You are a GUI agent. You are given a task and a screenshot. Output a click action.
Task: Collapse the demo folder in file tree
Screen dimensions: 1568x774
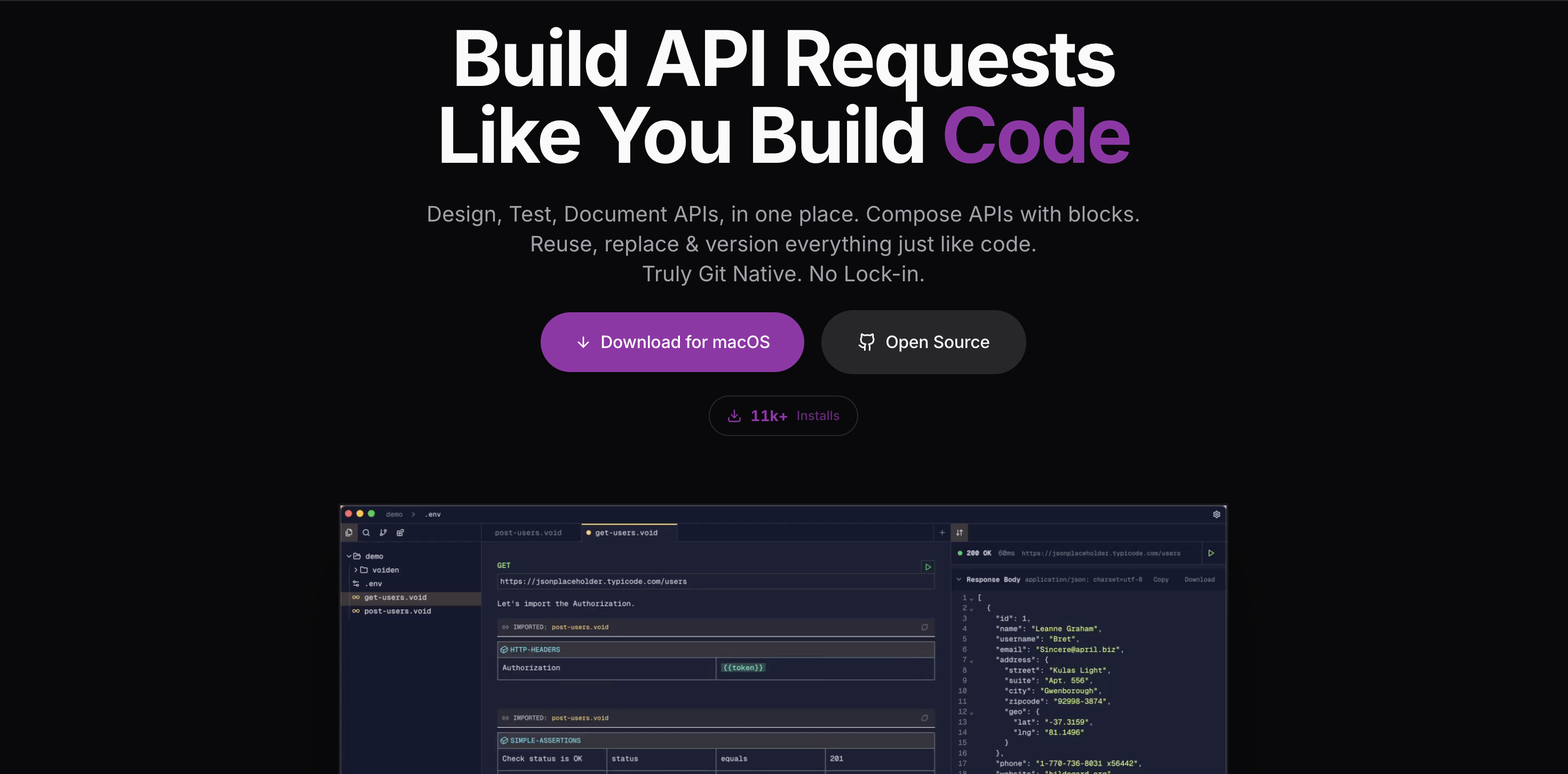(349, 556)
